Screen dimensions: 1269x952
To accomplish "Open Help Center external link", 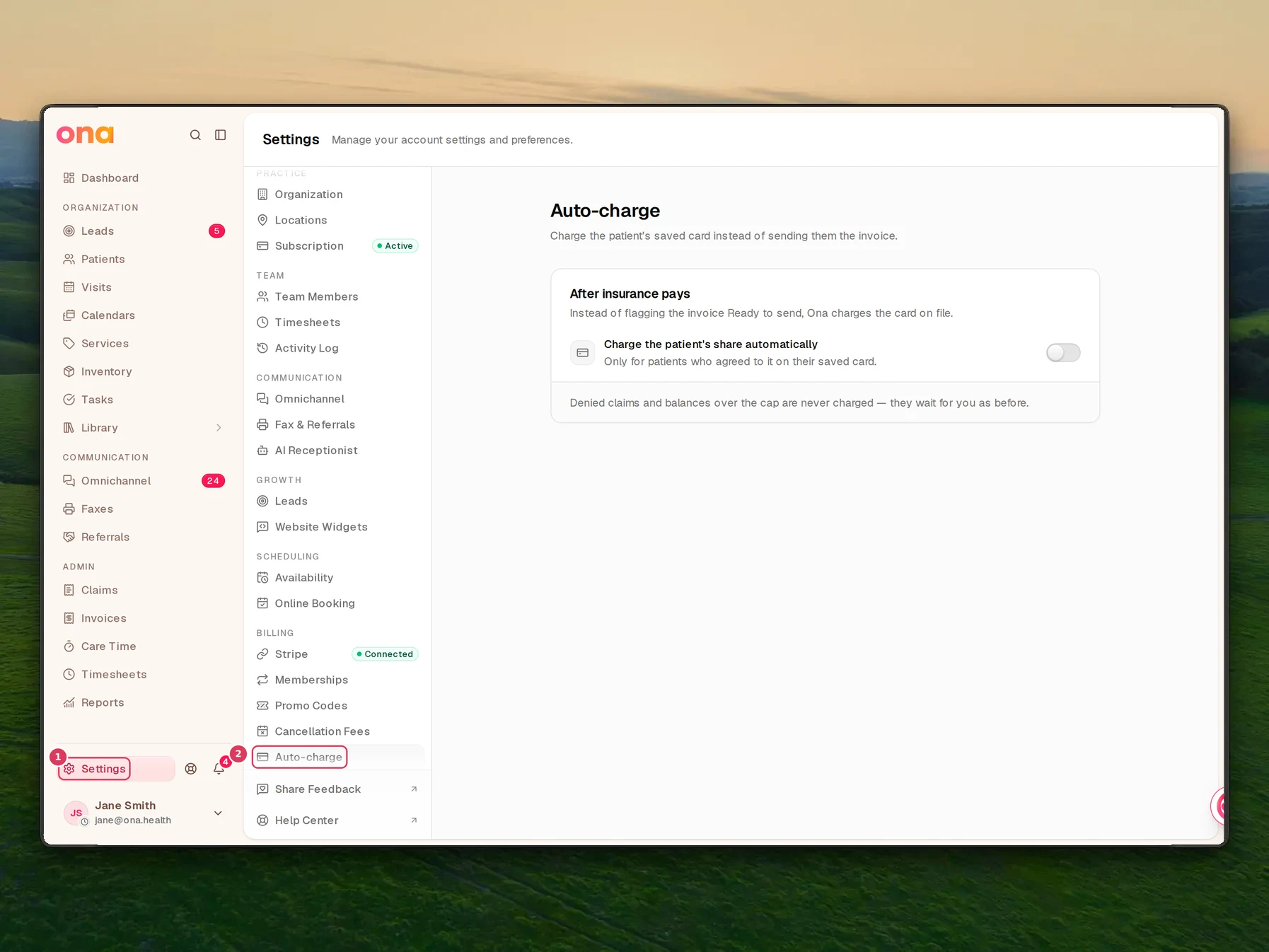I will [337, 820].
